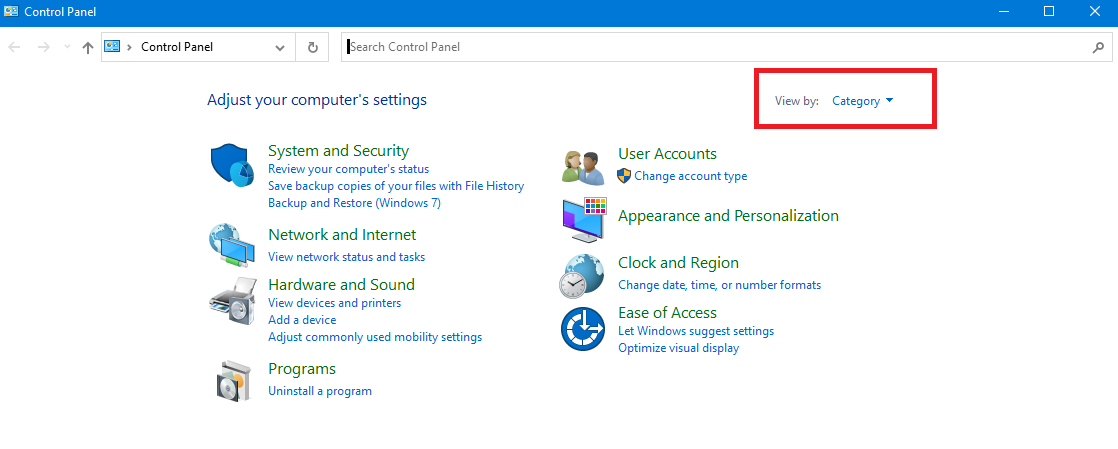Open View network status and tasks
This screenshot has height=449, width=1118.
coord(346,257)
